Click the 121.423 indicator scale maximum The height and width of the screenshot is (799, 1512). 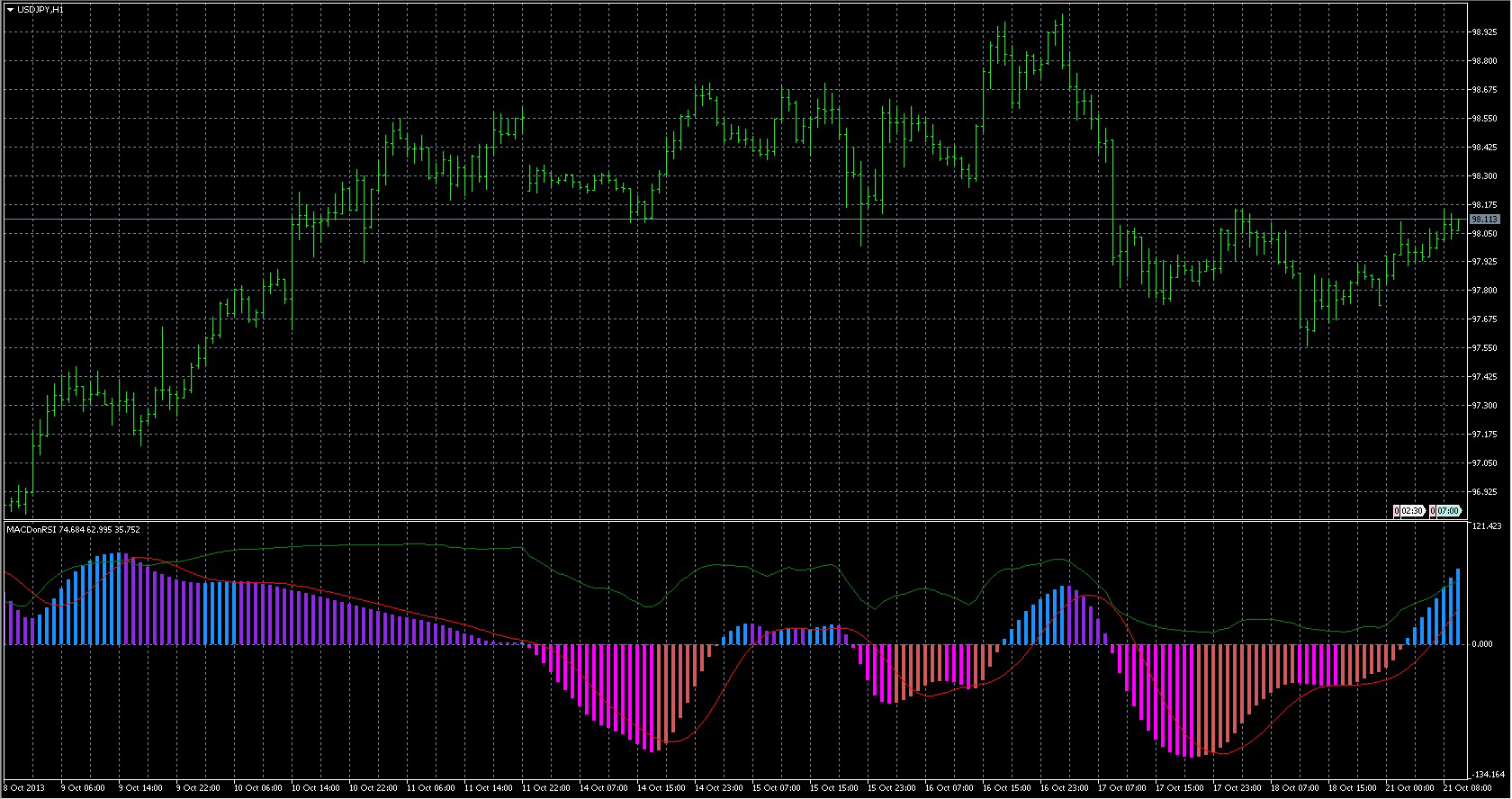(1486, 526)
